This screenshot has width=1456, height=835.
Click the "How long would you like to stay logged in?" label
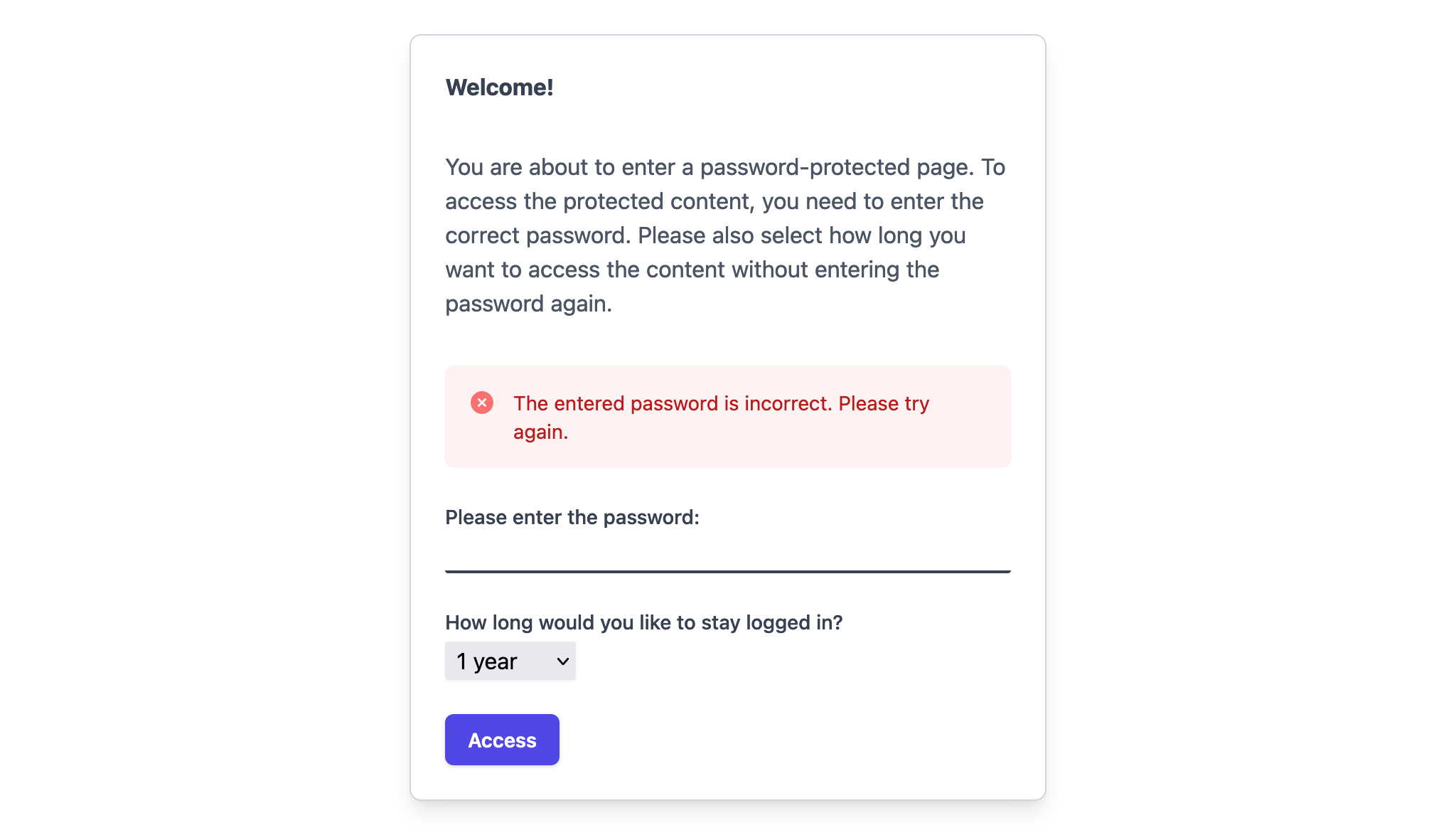643,622
